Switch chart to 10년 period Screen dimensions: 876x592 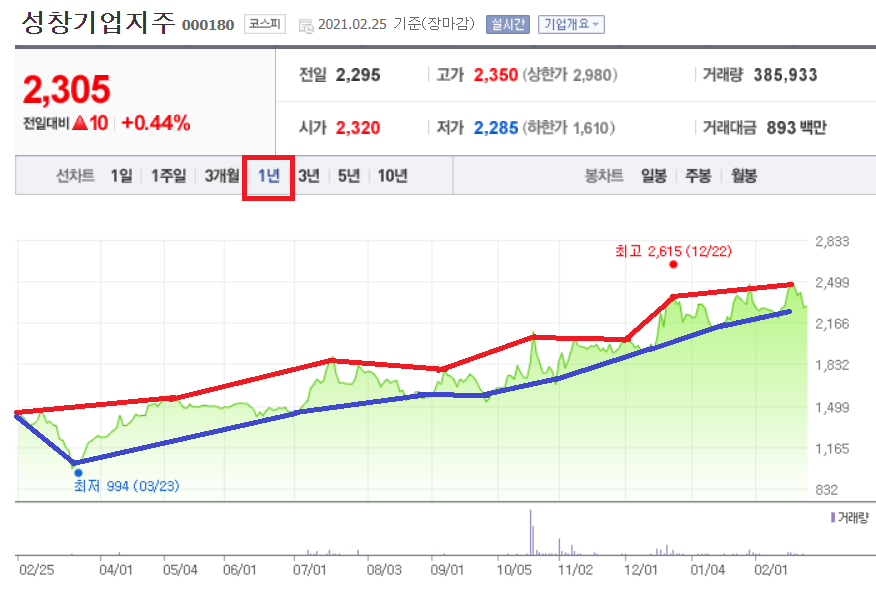(393, 176)
